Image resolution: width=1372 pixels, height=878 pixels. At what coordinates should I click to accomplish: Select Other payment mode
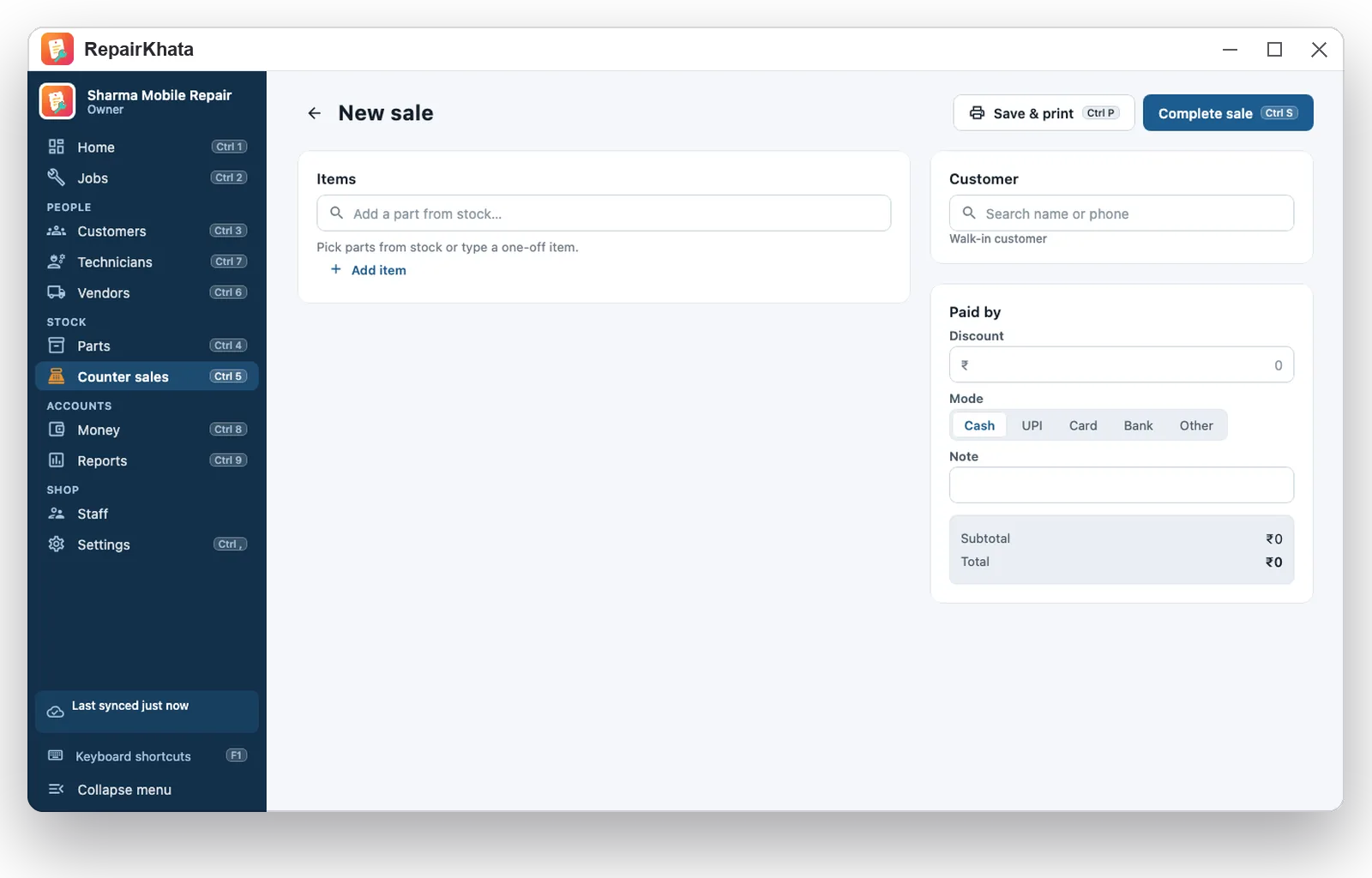tap(1196, 425)
